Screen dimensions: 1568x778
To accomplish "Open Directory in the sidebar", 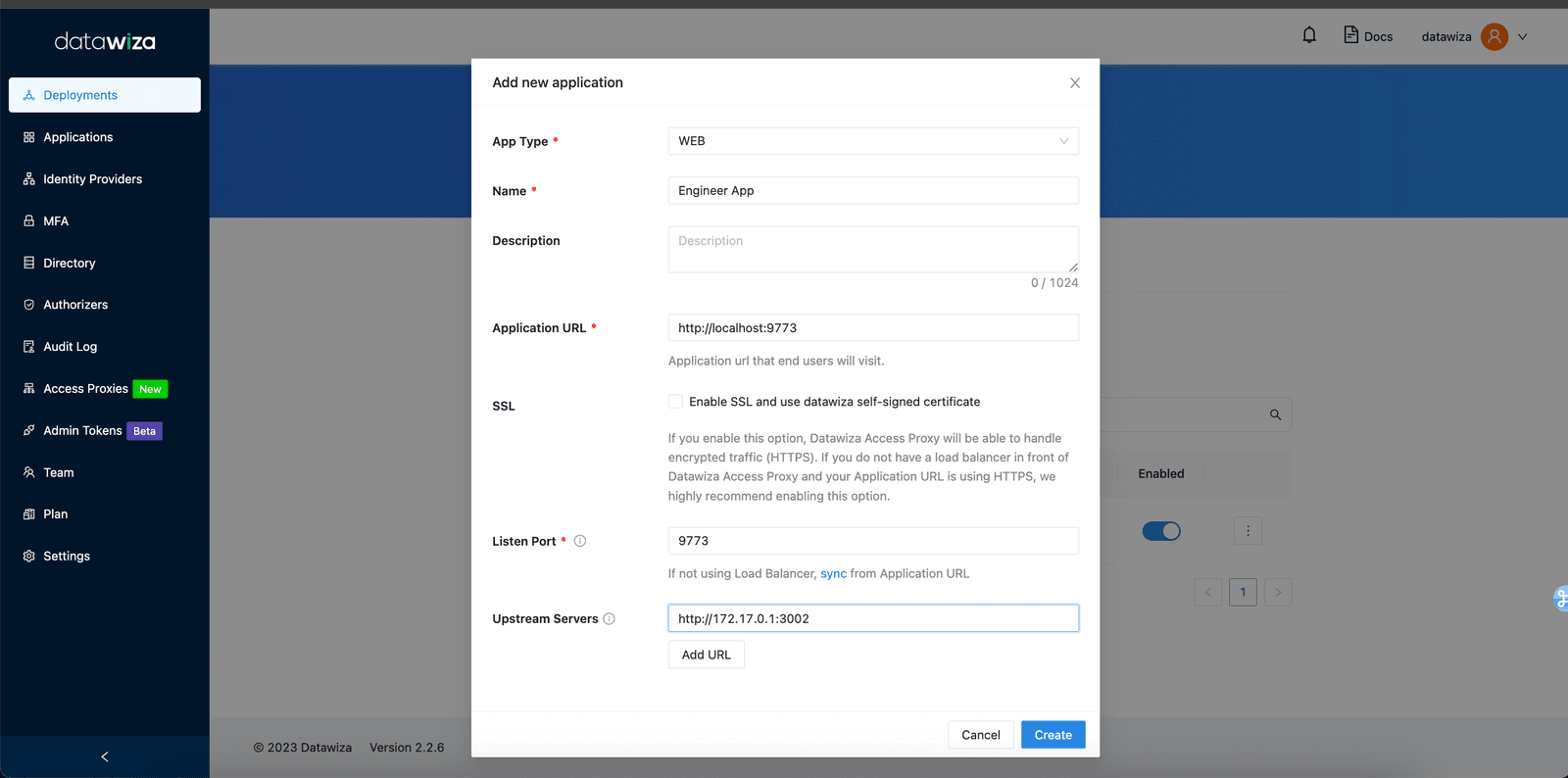I will (105, 263).
